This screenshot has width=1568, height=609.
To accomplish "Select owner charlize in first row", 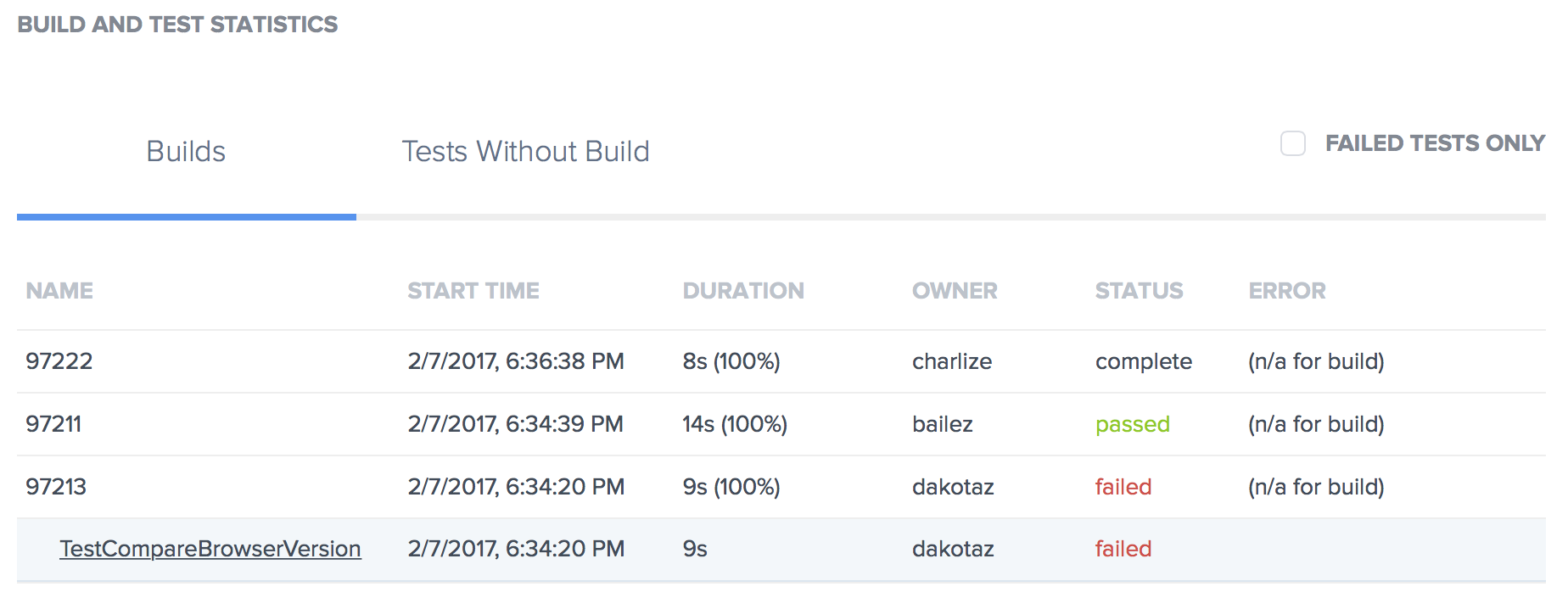I will click(951, 361).
